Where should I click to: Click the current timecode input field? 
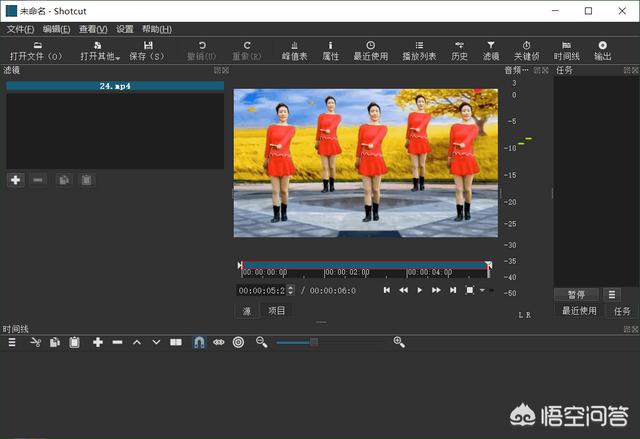[x=262, y=290]
